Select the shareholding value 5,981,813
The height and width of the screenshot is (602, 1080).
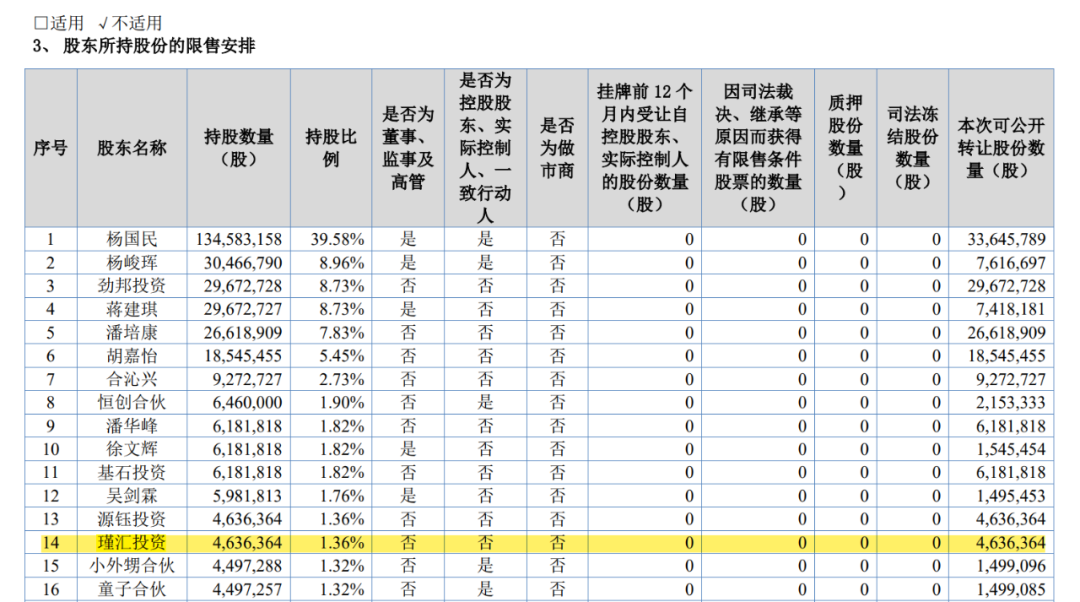[x=247, y=497]
